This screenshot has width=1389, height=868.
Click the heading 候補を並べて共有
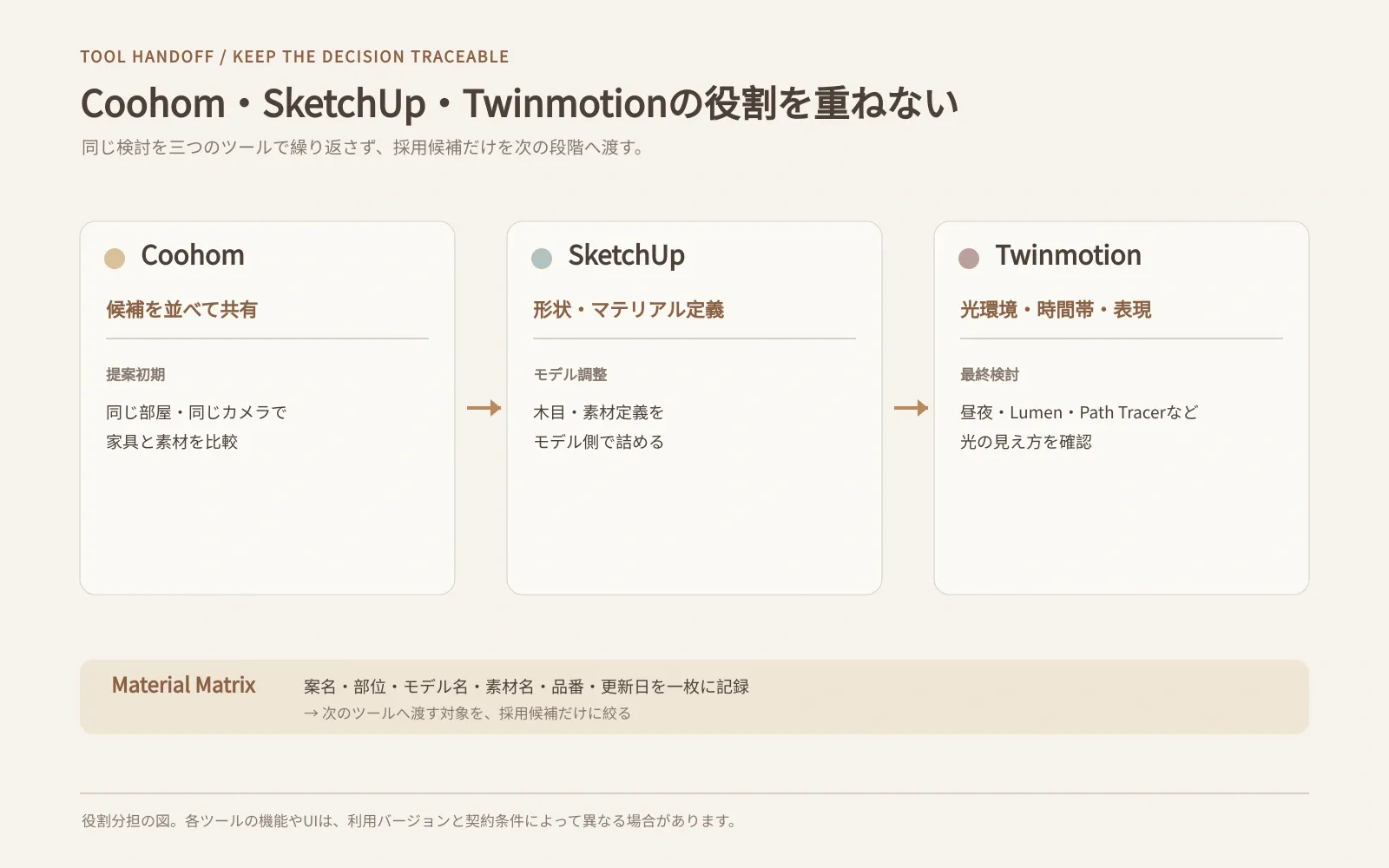pyautogui.click(x=181, y=310)
